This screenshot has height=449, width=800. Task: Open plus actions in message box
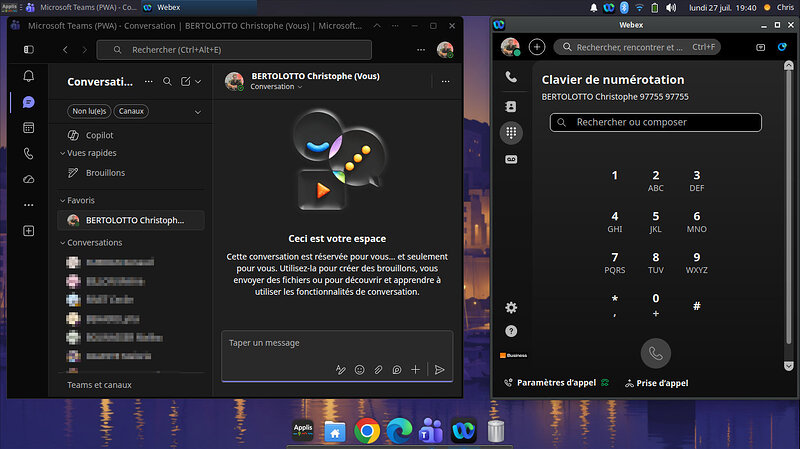point(416,369)
